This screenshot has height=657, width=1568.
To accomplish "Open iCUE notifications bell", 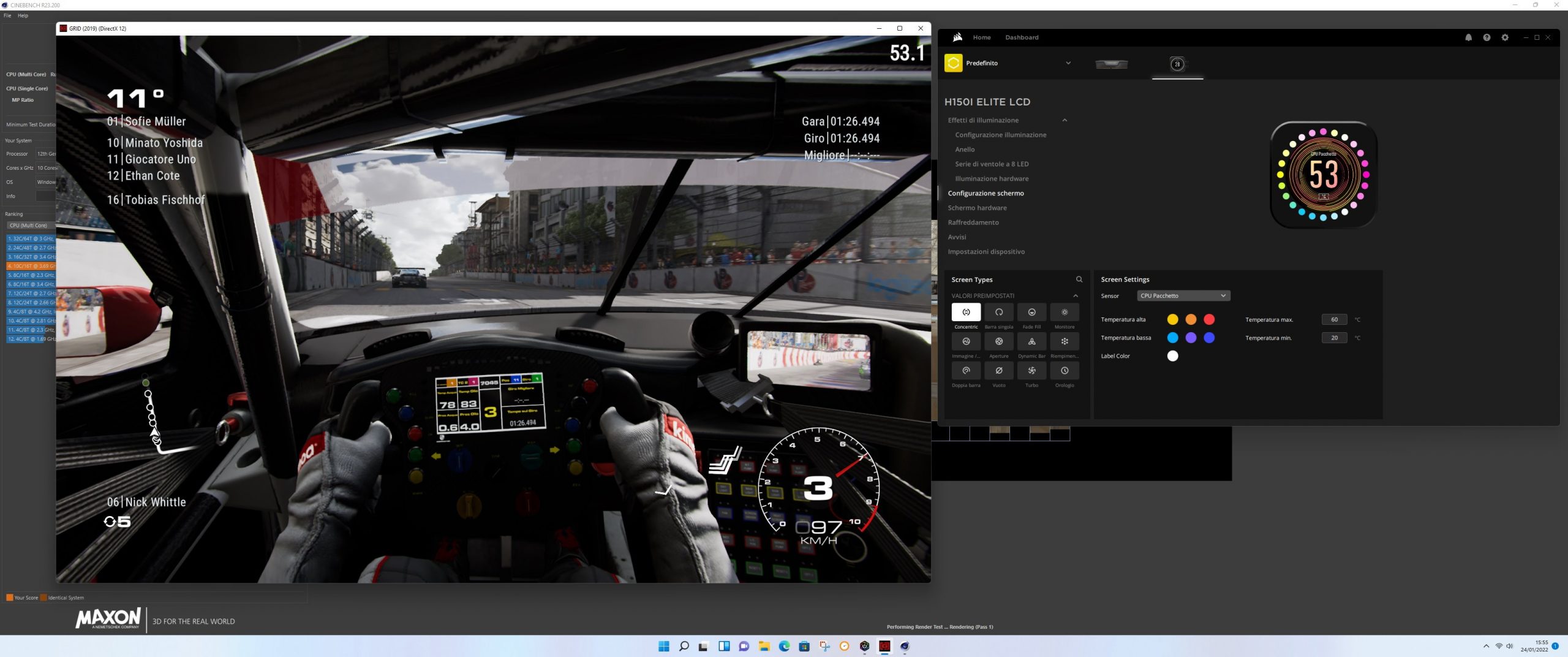I will point(1468,37).
